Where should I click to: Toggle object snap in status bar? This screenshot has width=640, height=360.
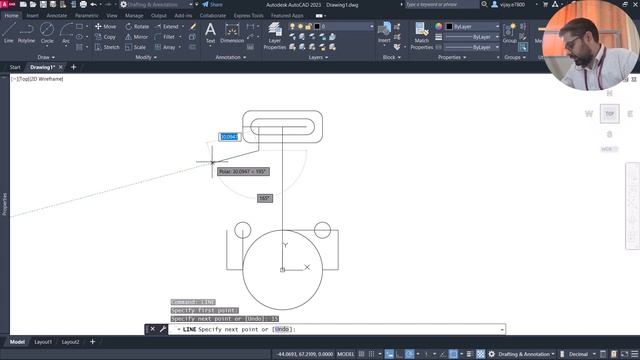pos(453,354)
